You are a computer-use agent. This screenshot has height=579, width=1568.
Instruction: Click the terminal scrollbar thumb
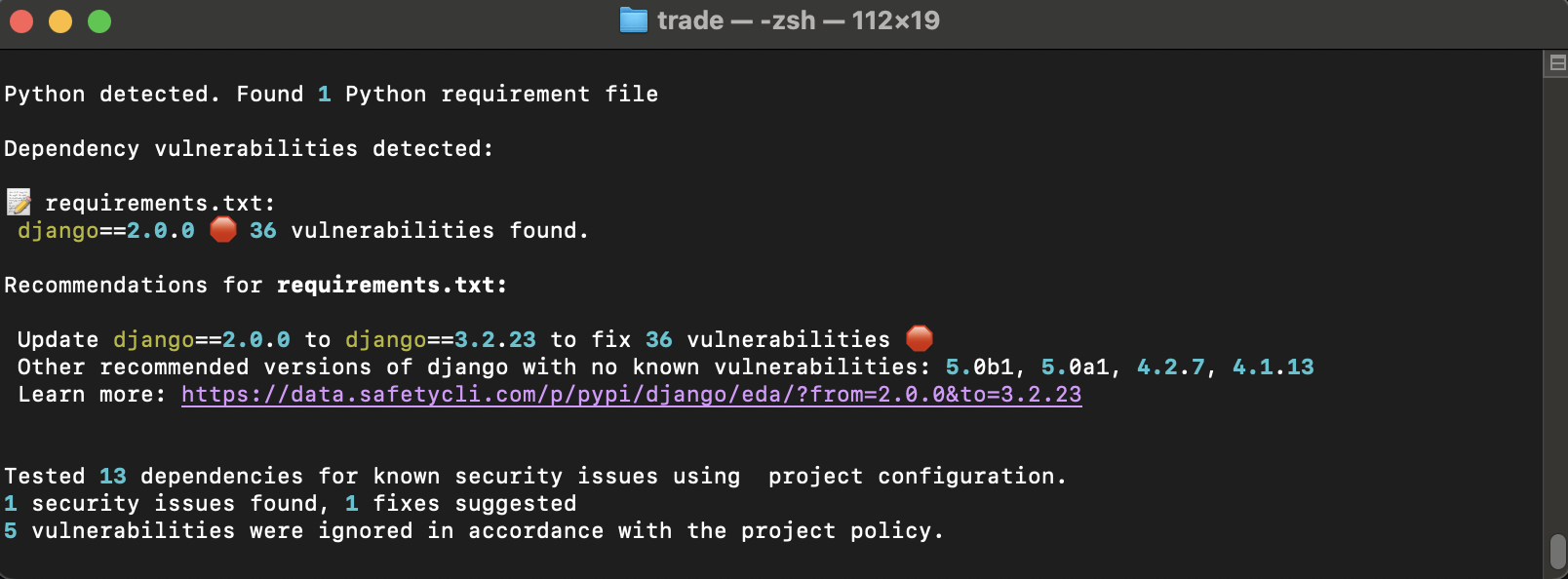pos(1557,551)
